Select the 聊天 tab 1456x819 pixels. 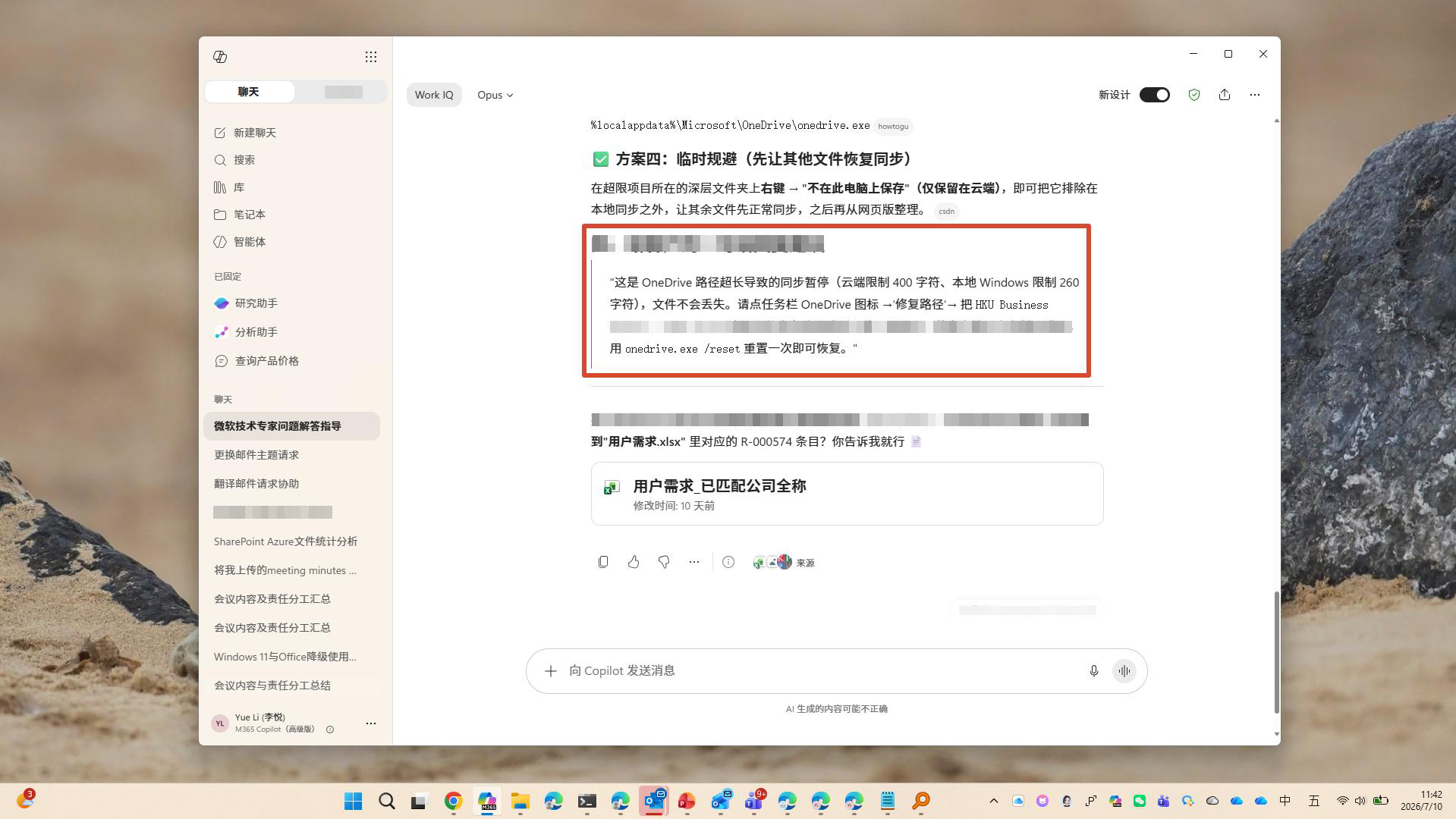click(x=249, y=92)
